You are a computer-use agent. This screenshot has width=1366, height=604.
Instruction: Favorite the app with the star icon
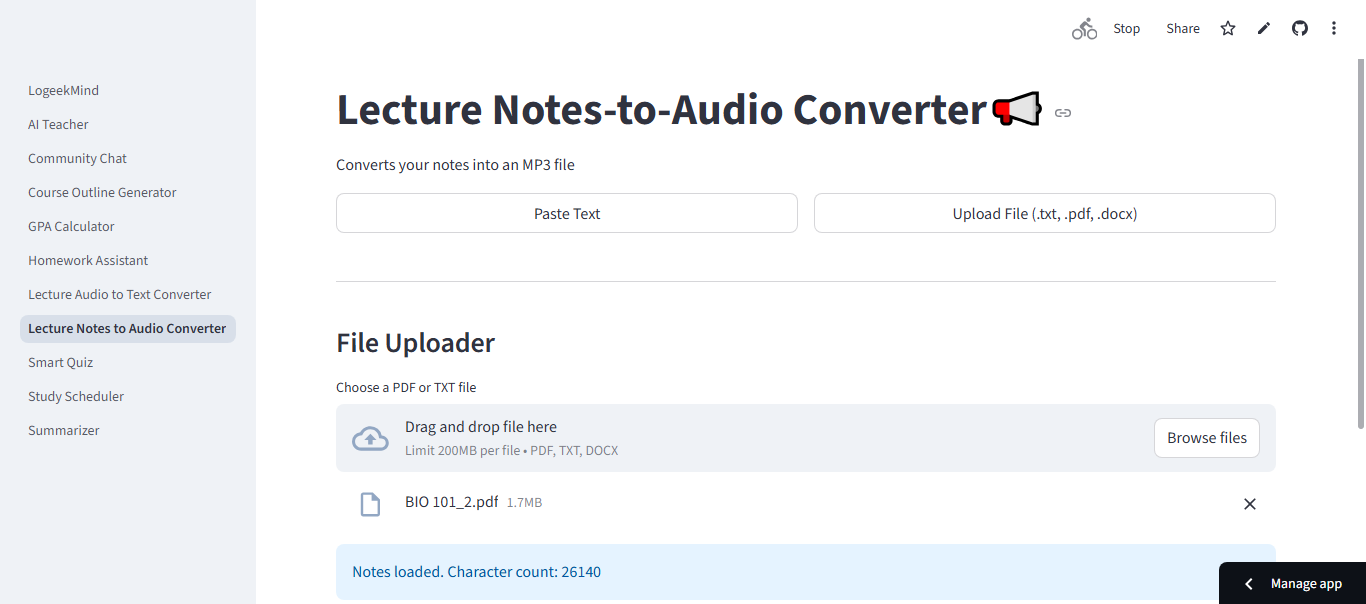[1227, 28]
